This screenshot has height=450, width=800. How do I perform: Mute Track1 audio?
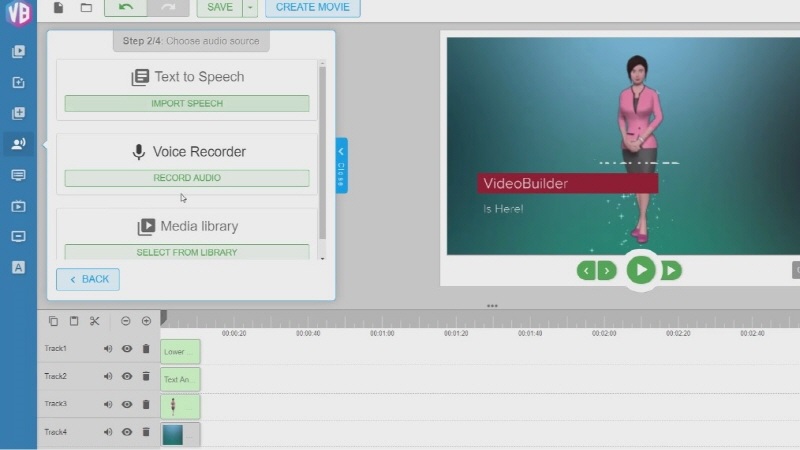[108, 349]
